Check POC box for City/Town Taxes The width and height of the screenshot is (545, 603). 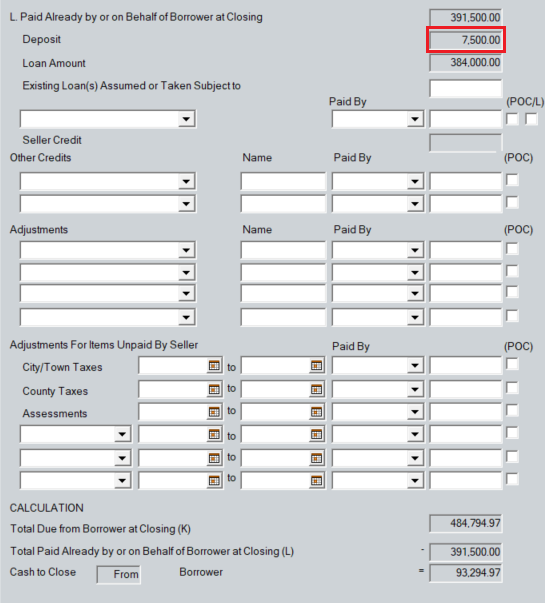pos(512,364)
